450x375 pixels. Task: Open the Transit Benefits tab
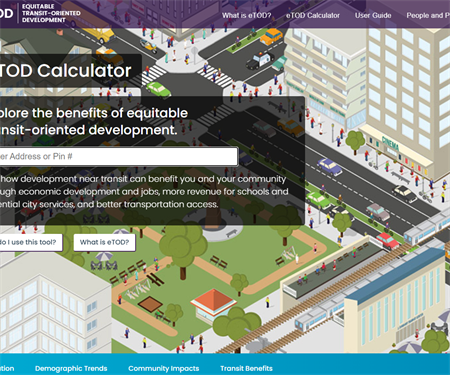246,368
